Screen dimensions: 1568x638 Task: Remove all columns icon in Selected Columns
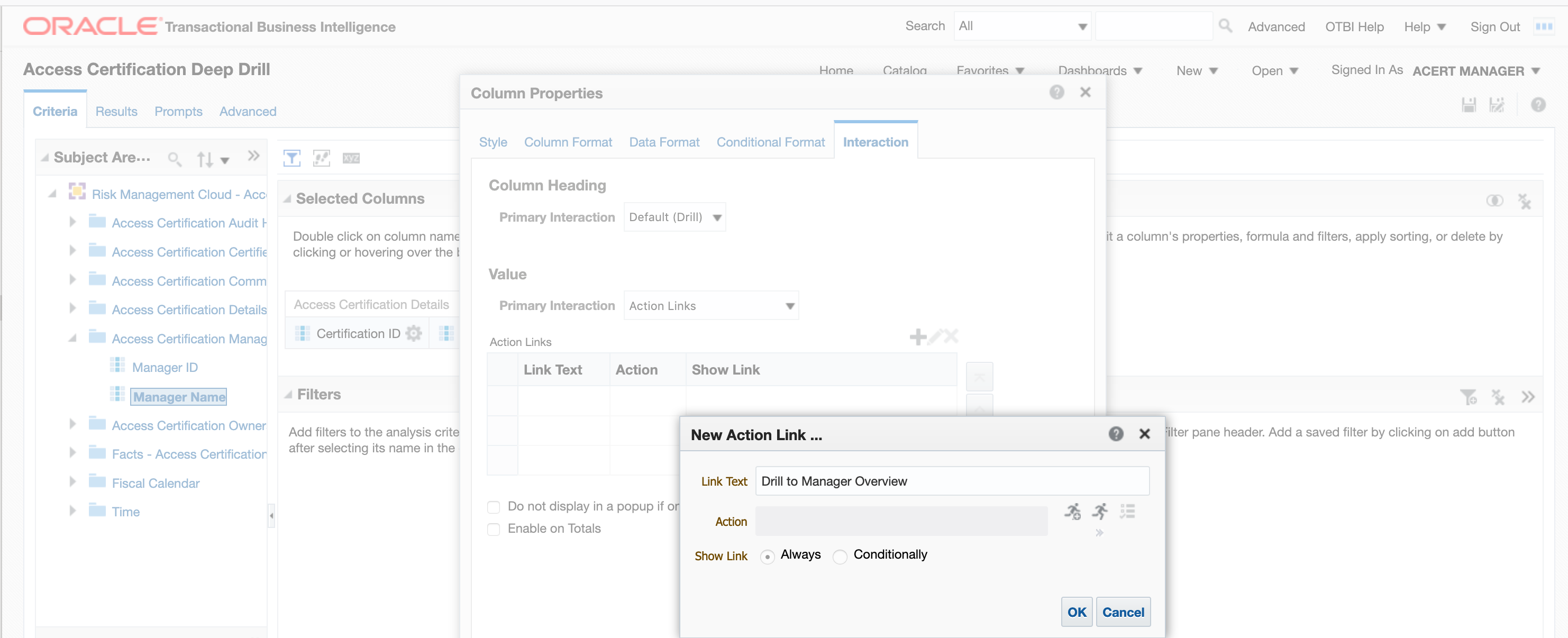(1524, 202)
